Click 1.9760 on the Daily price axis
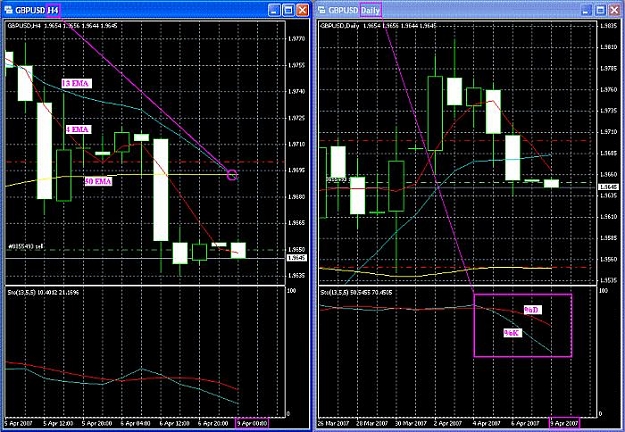This screenshot has width=625, height=432. (x=608, y=90)
